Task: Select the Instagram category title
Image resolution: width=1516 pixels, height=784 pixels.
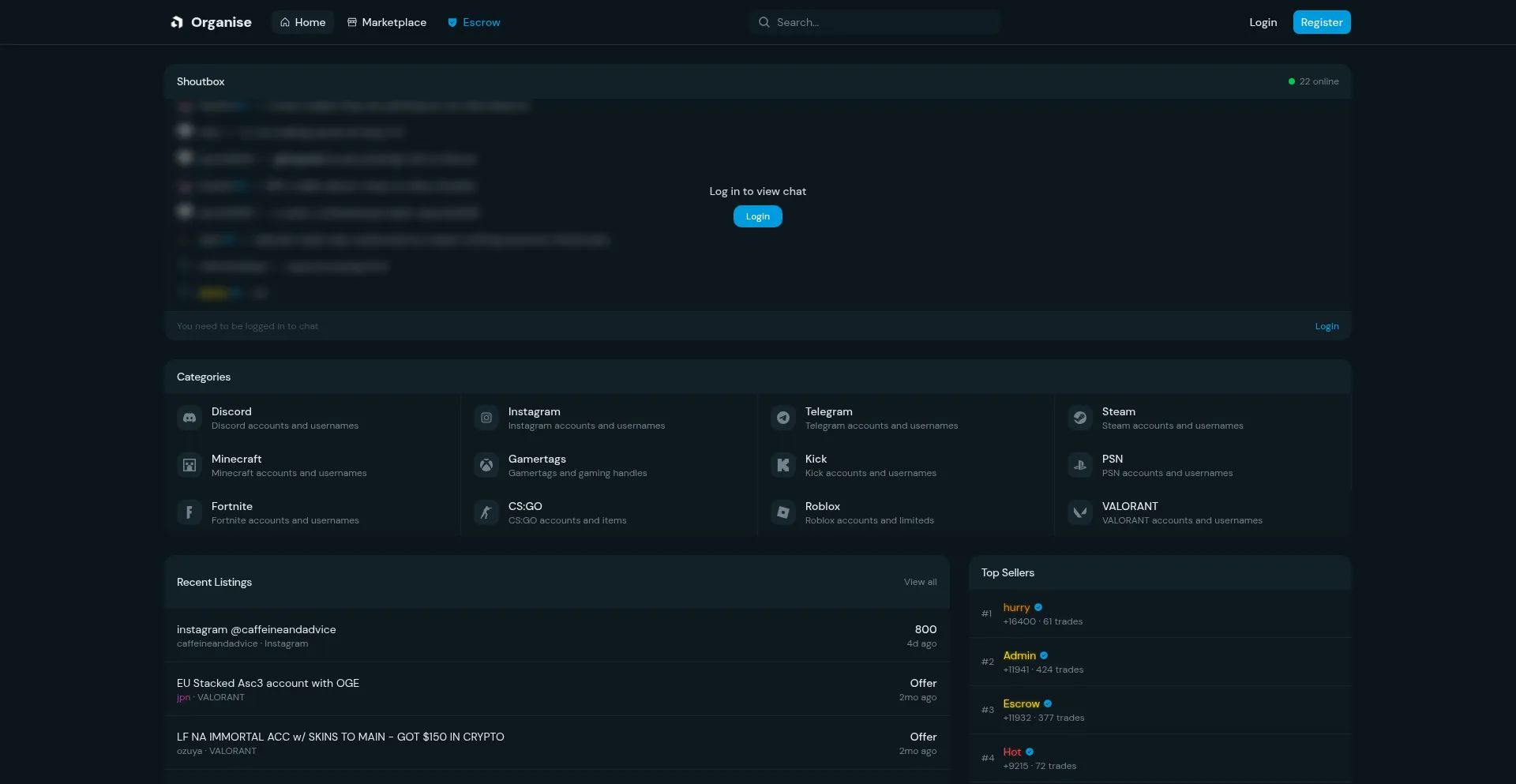Action: click(x=535, y=411)
